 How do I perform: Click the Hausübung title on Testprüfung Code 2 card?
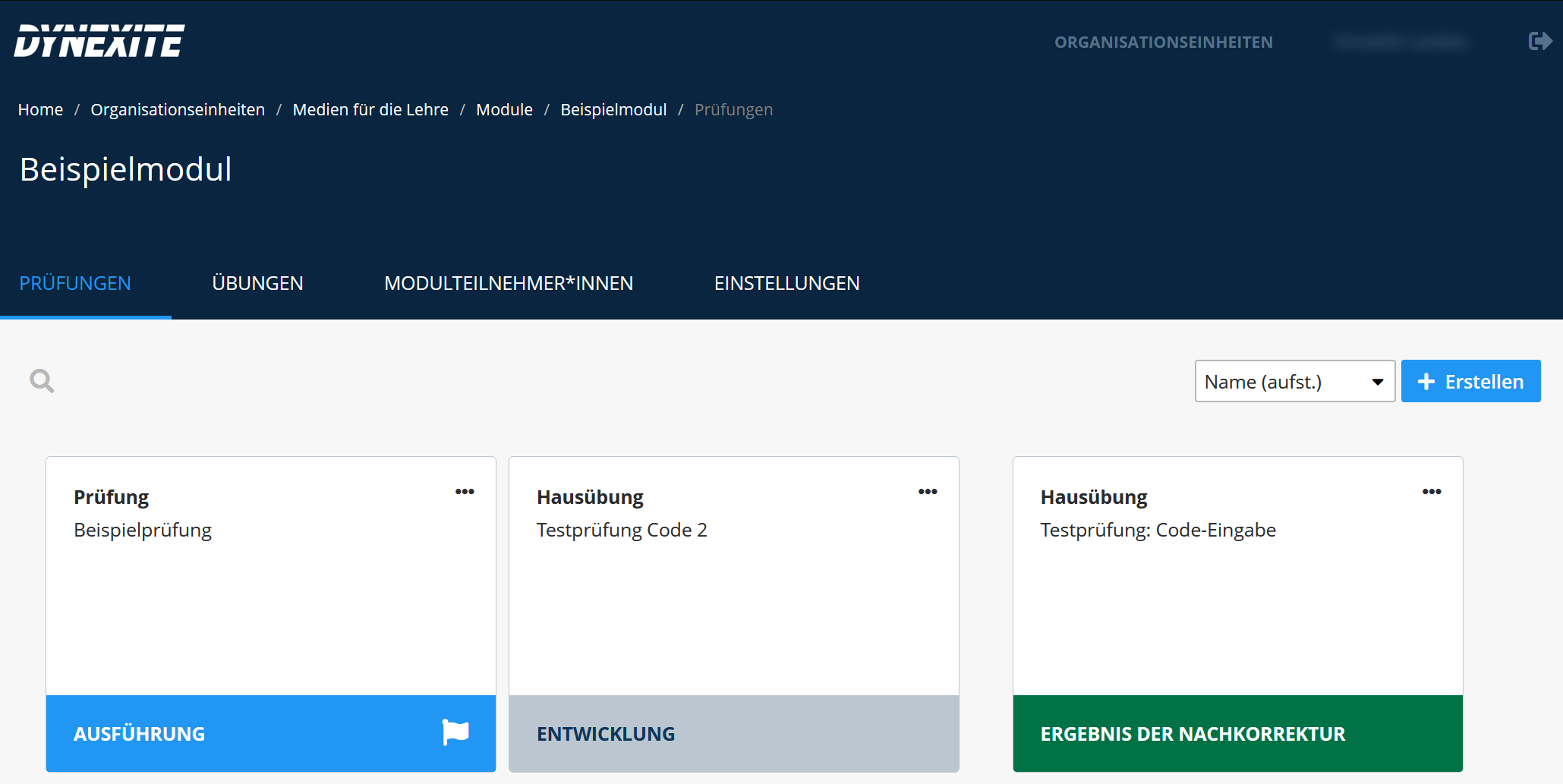(x=590, y=497)
